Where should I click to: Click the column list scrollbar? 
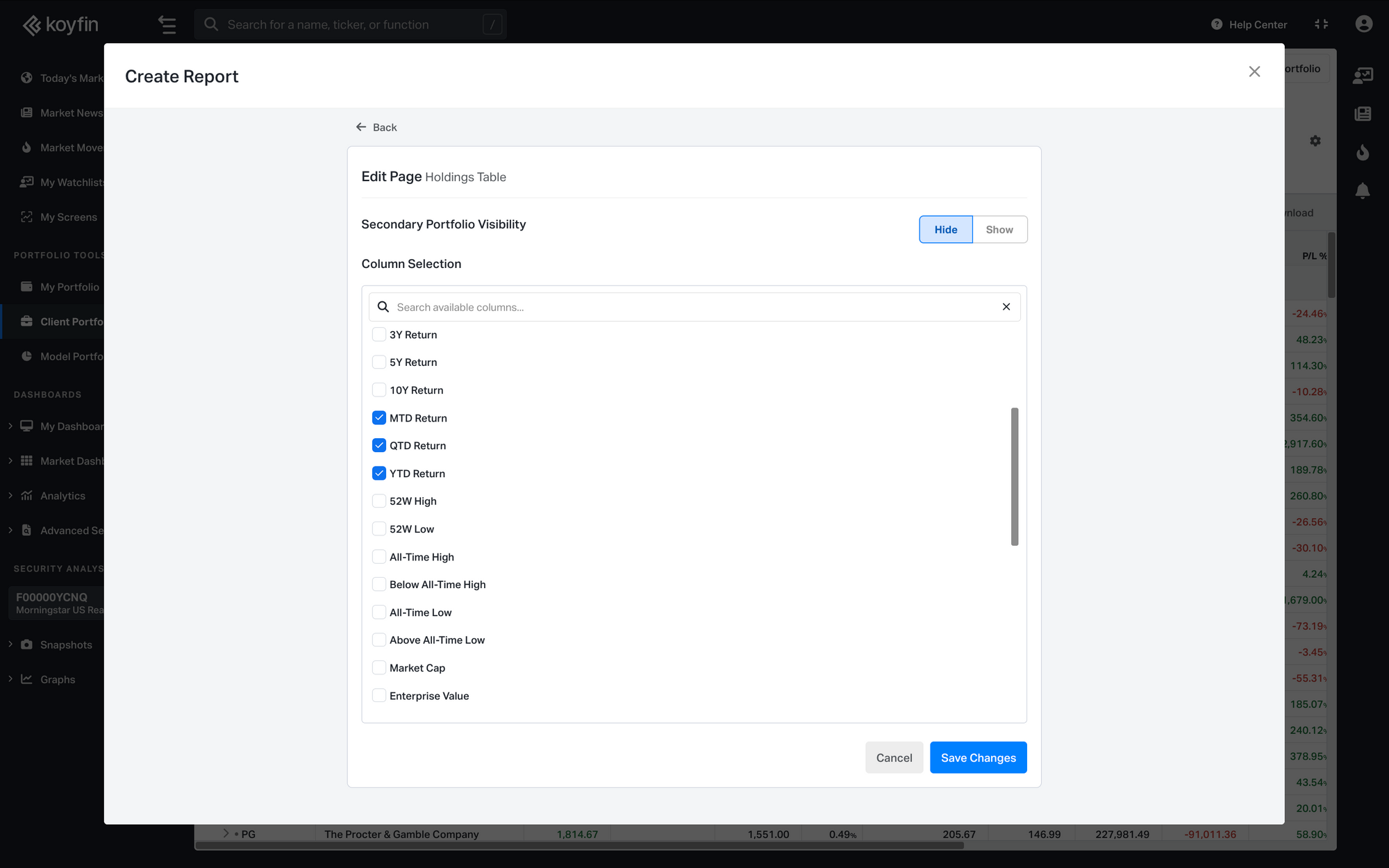(1015, 476)
